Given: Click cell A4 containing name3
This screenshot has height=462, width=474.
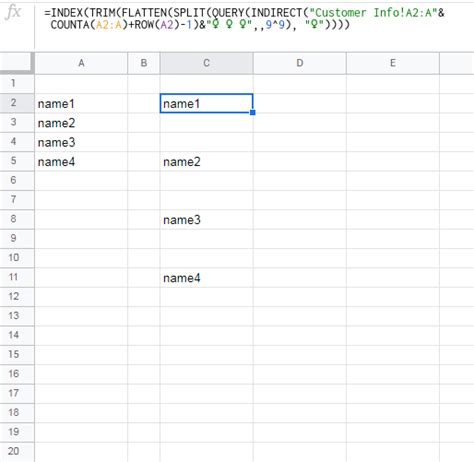Looking at the screenshot, I should [81, 142].
